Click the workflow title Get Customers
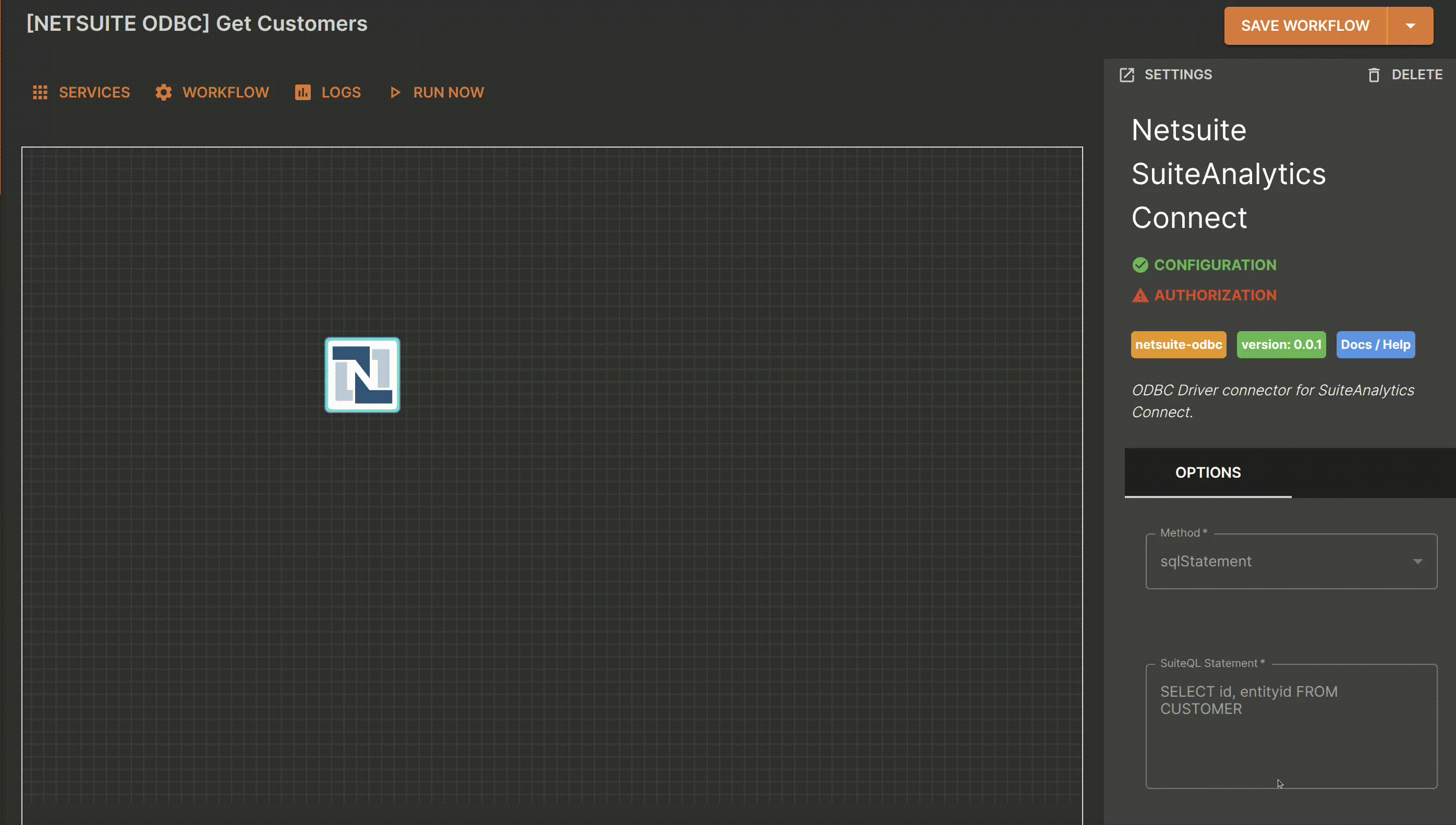 [x=197, y=24]
